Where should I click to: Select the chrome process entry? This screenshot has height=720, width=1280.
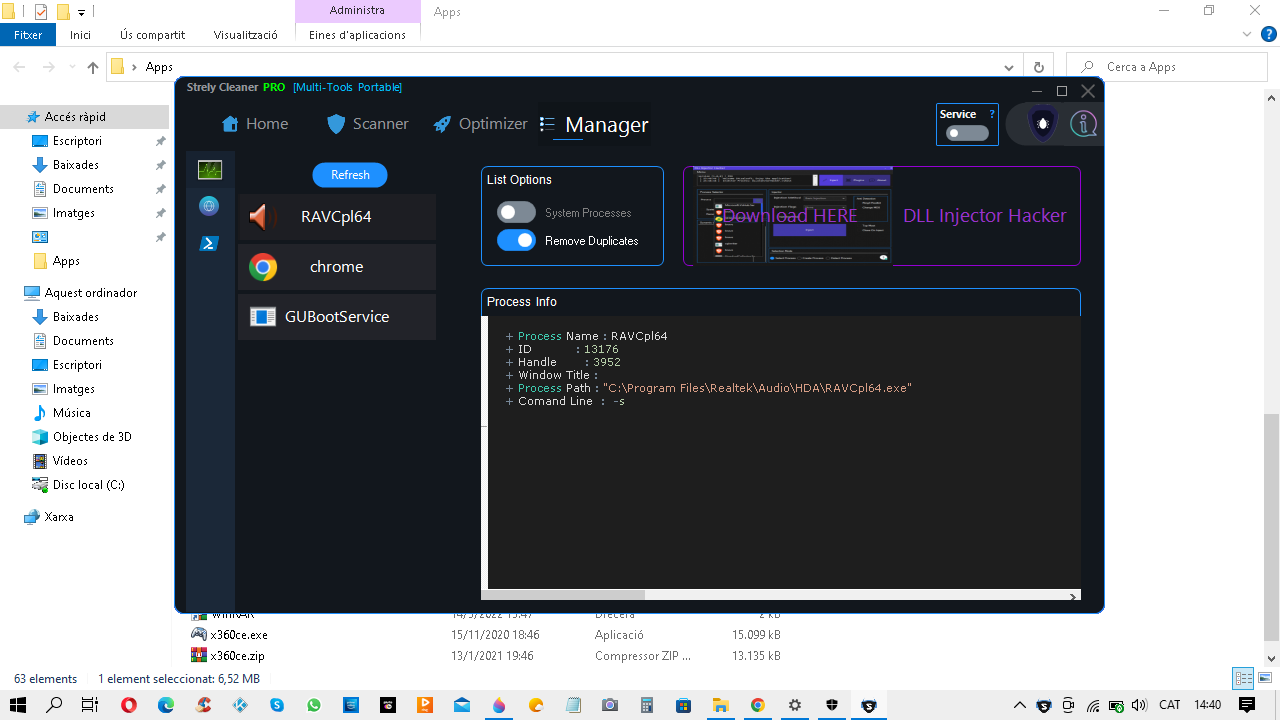(x=337, y=267)
